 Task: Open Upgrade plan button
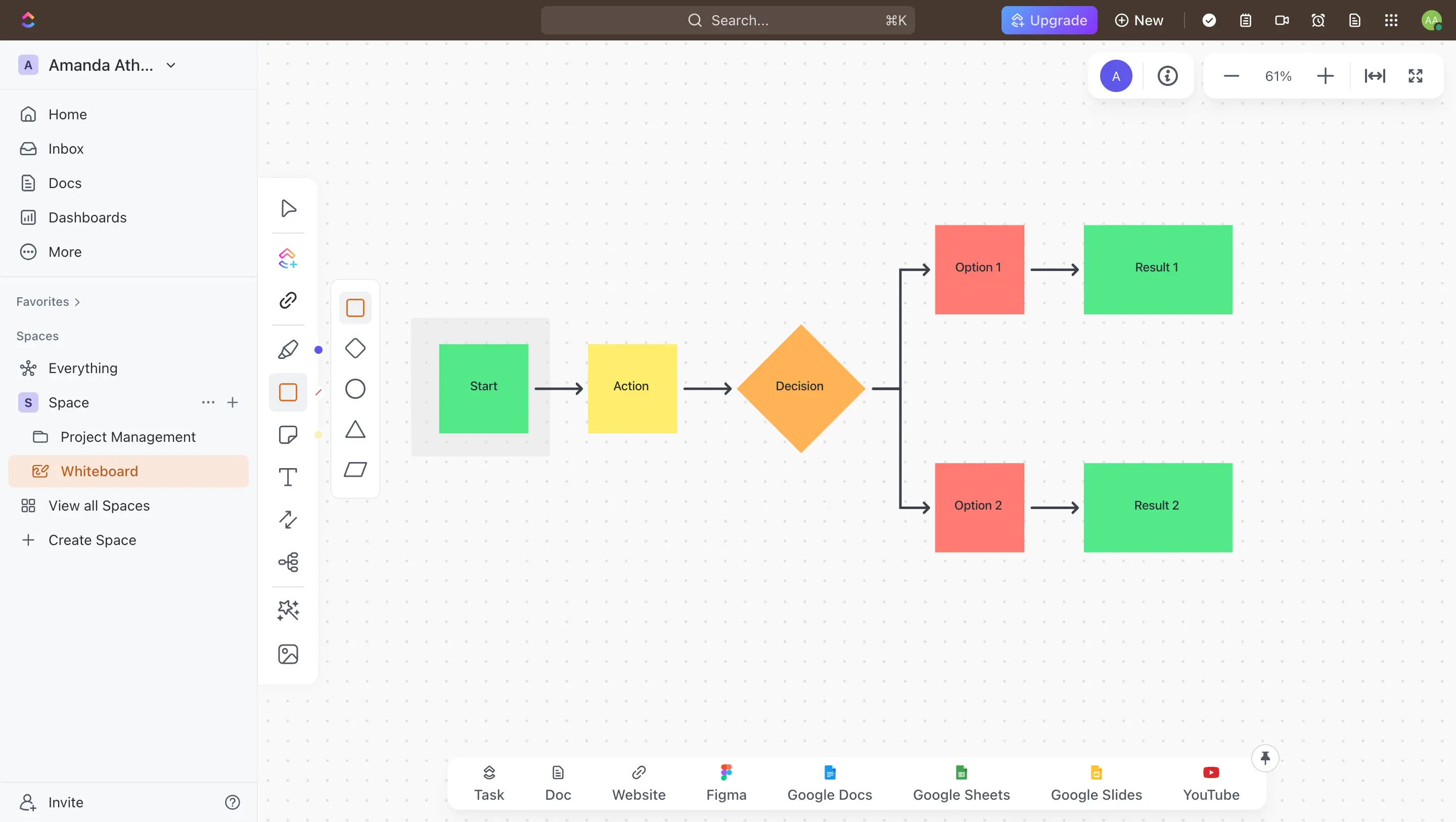[1049, 20]
